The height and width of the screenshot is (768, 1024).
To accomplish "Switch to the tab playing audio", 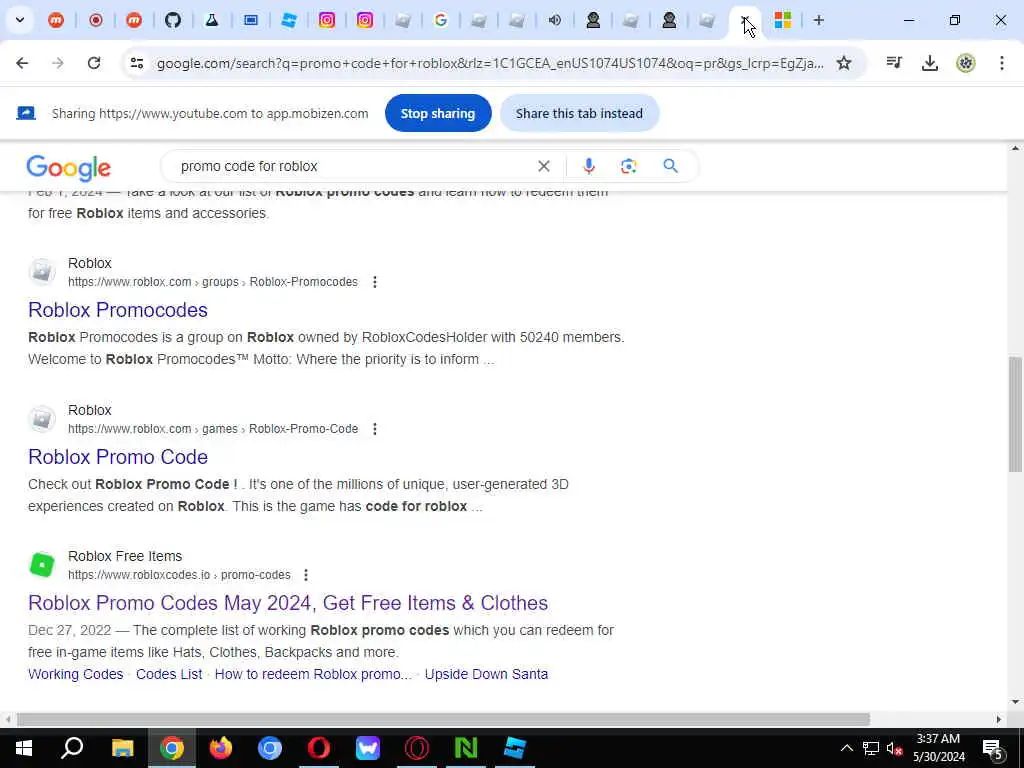I will pyautogui.click(x=554, y=20).
